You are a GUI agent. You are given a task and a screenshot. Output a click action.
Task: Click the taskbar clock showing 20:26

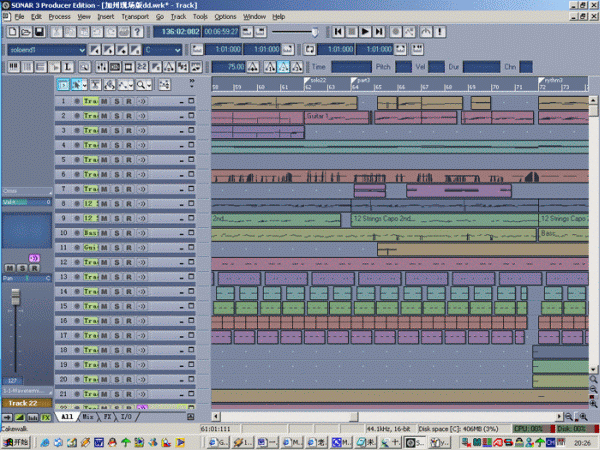pyautogui.click(x=582, y=443)
